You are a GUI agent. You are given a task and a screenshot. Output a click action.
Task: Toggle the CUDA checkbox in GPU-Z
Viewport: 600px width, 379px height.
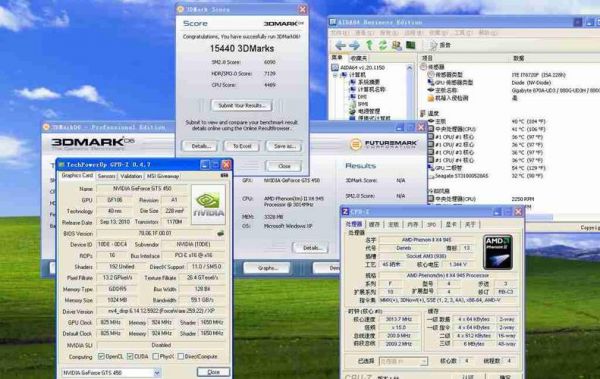[130, 356]
